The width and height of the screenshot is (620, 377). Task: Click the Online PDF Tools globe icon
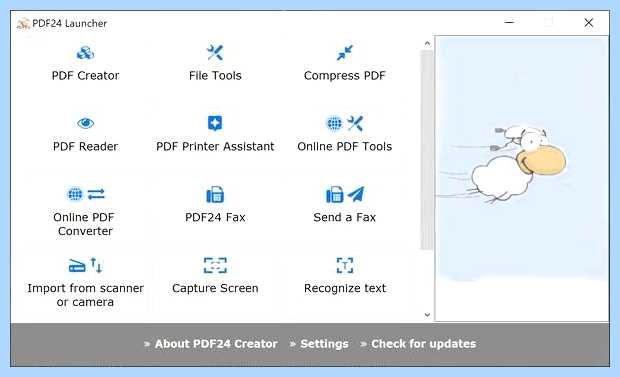tap(334, 123)
